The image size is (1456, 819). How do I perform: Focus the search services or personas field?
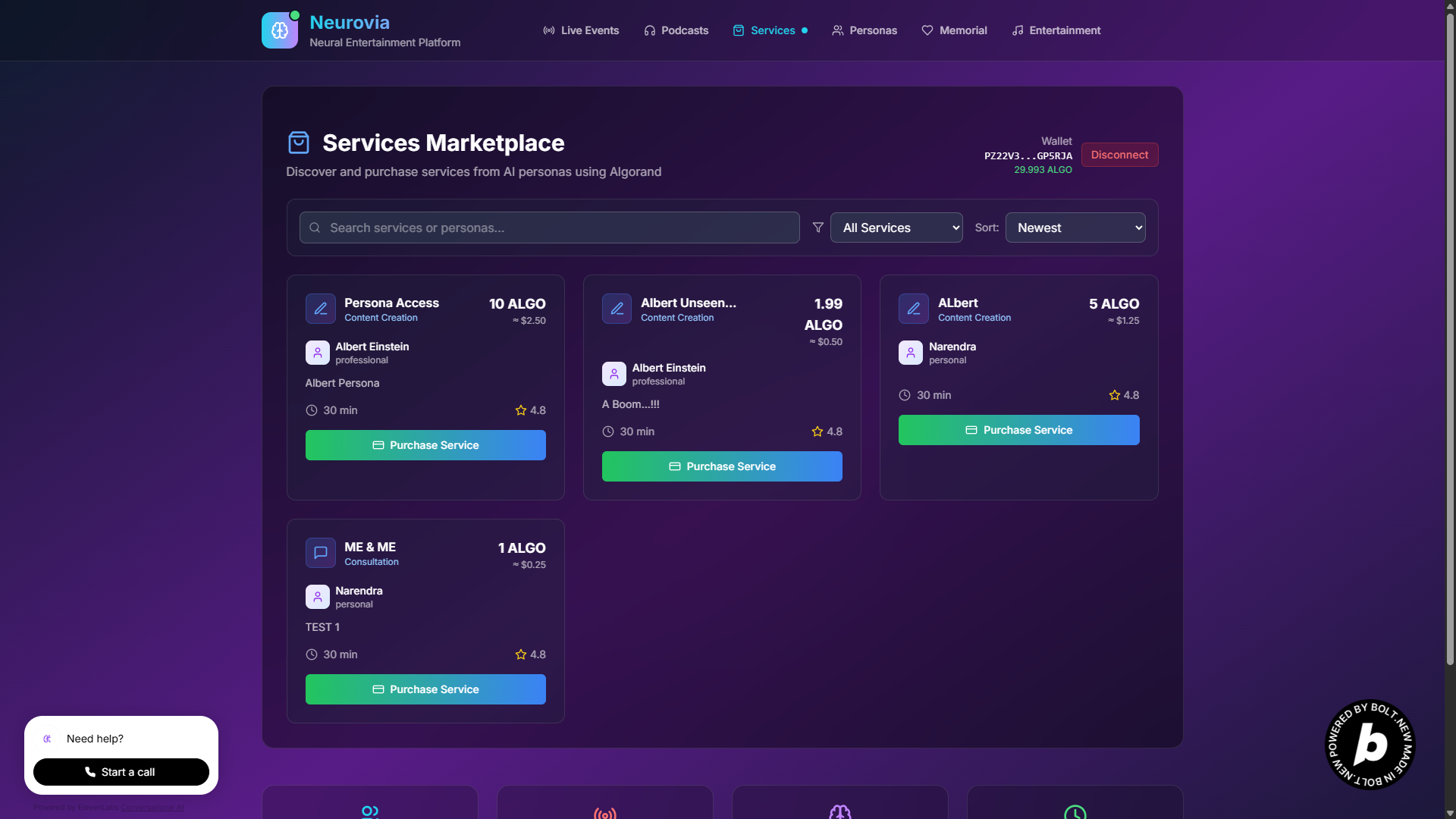549,227
